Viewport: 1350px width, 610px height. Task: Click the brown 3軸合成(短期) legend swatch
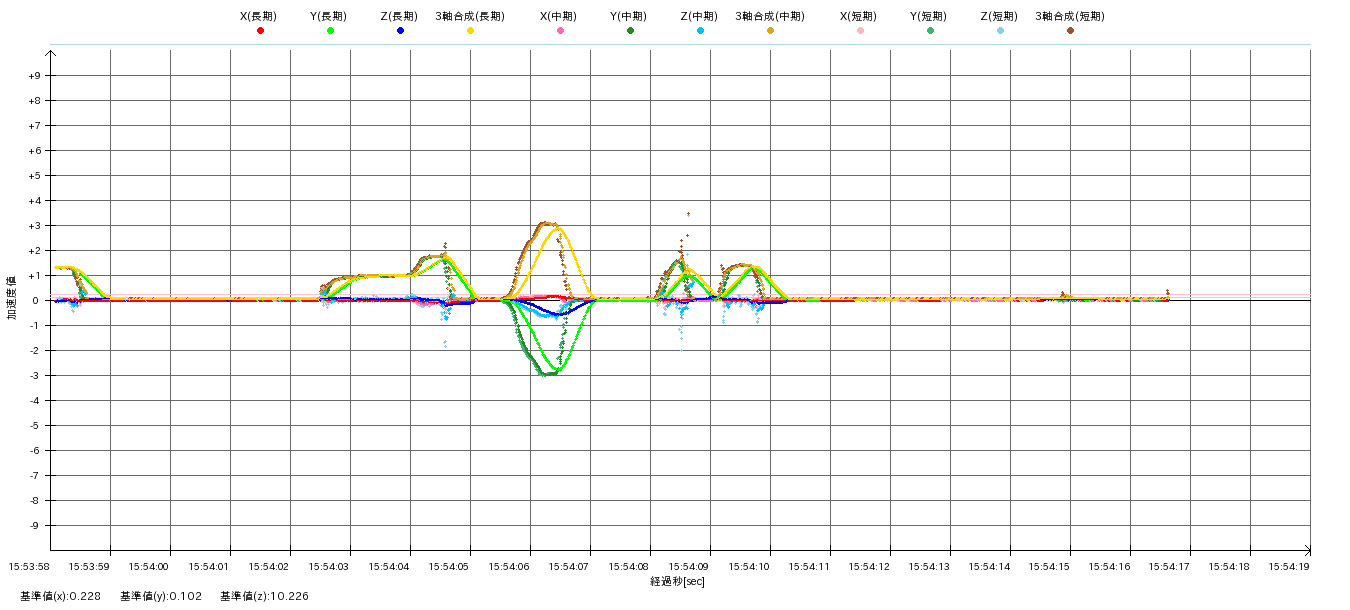coord(1070,31)
